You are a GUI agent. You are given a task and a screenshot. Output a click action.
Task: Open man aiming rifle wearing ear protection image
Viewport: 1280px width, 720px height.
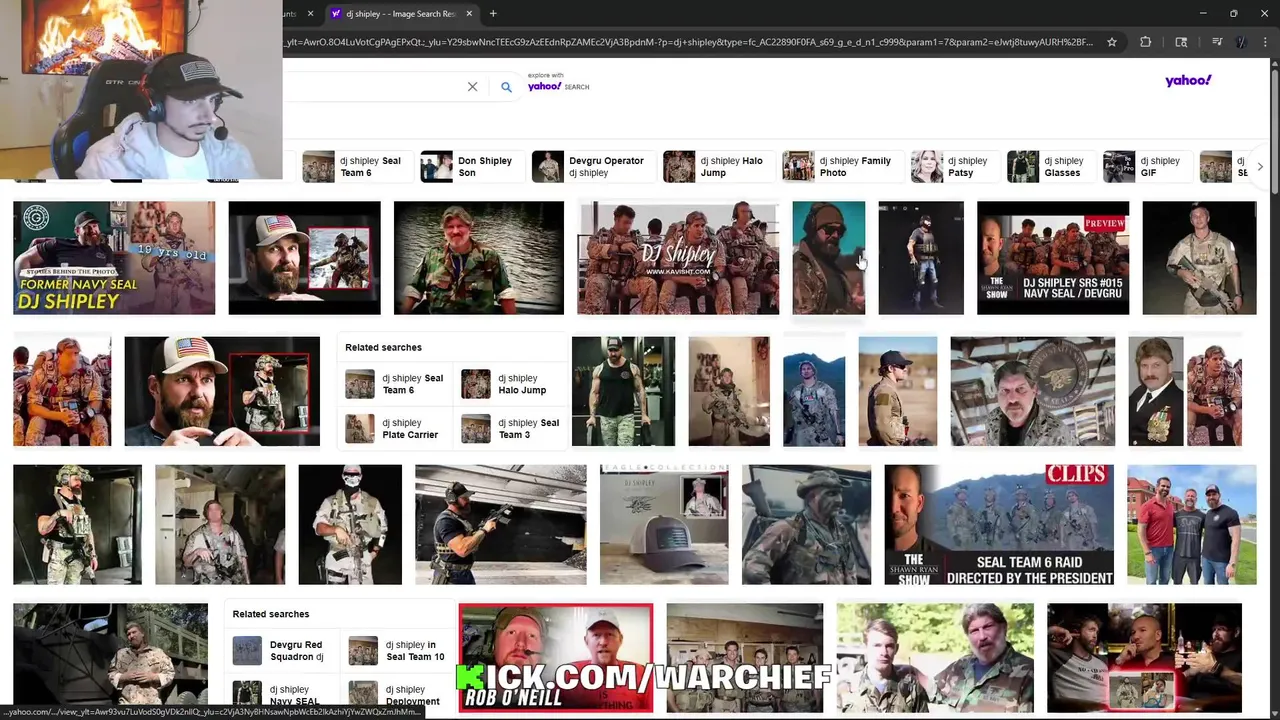[501, 524]
